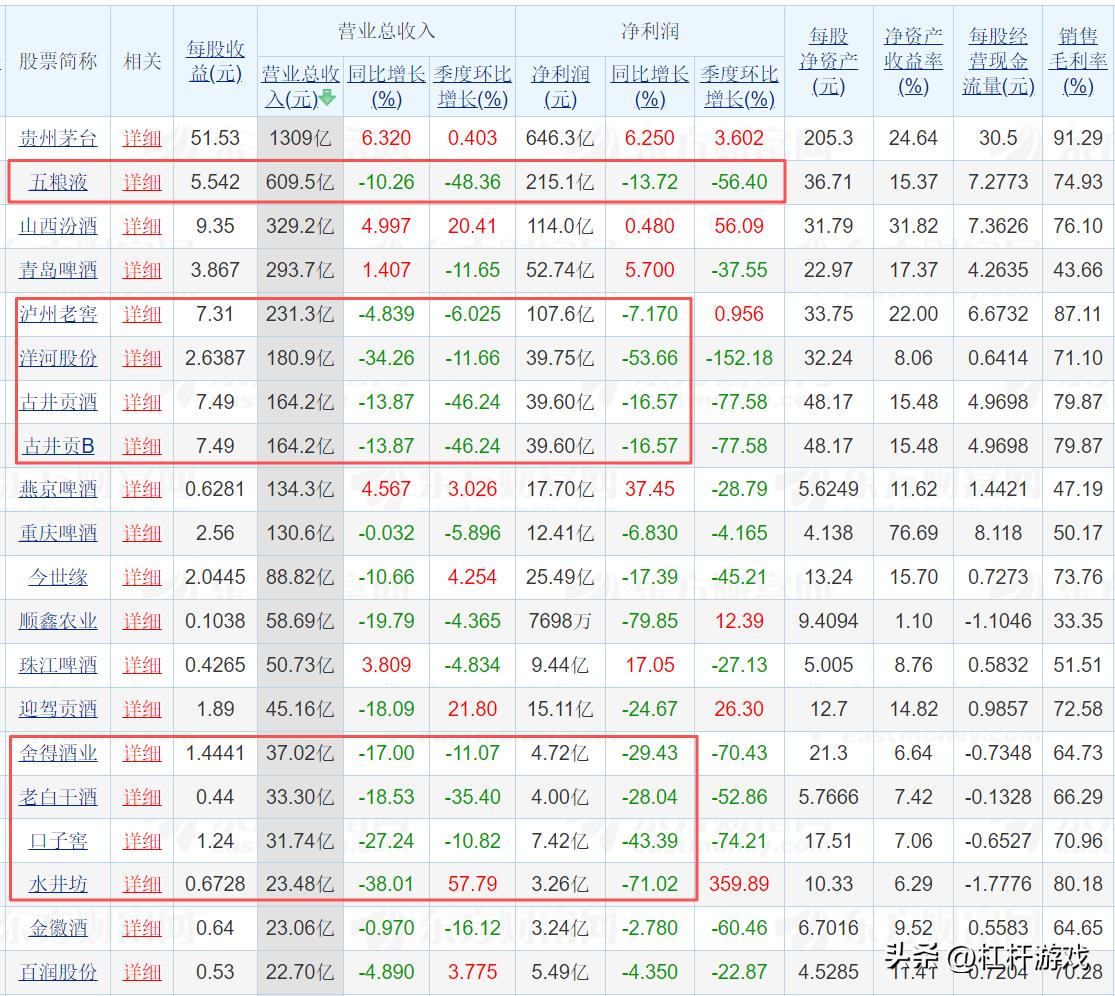Select the 646.3亿 net profit cell

click(560, 138)
